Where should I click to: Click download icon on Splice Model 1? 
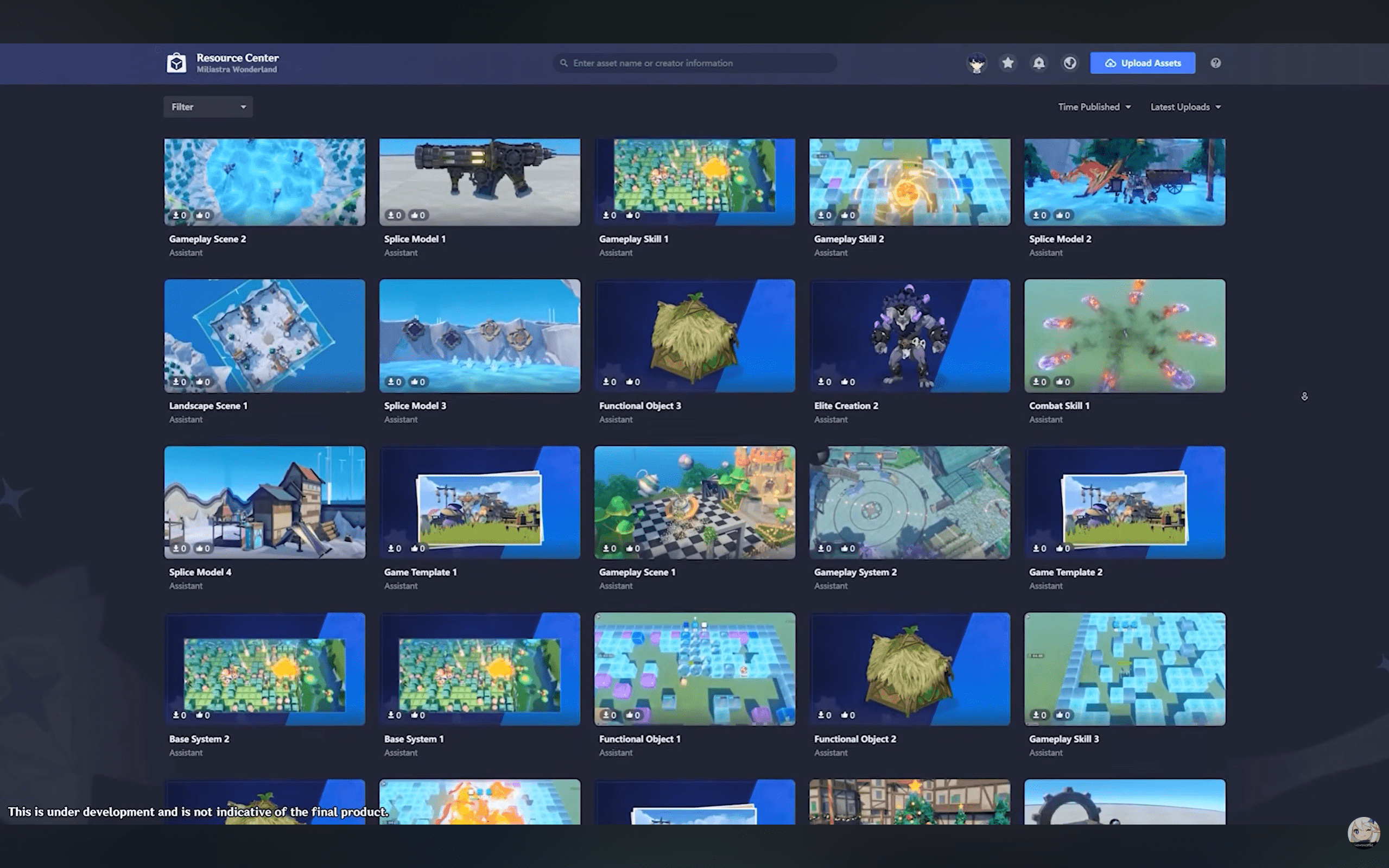pyautogui.click(x=391, y=216)
